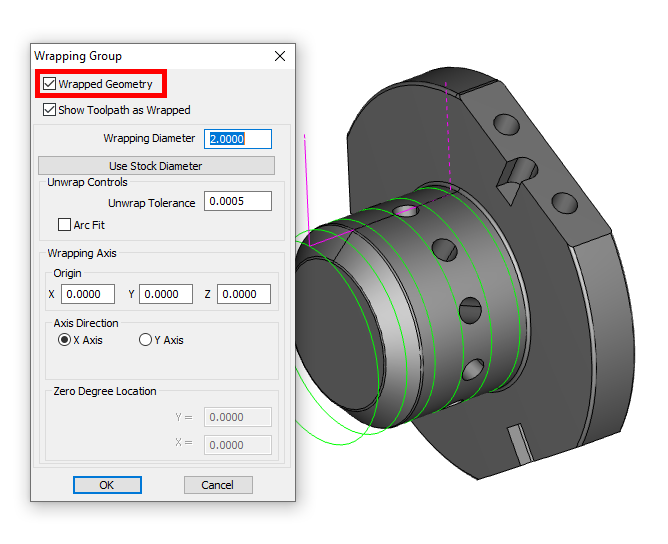Close the Wrapping Group dialog window
Screen dimensions: 668x544
(280, 56)
